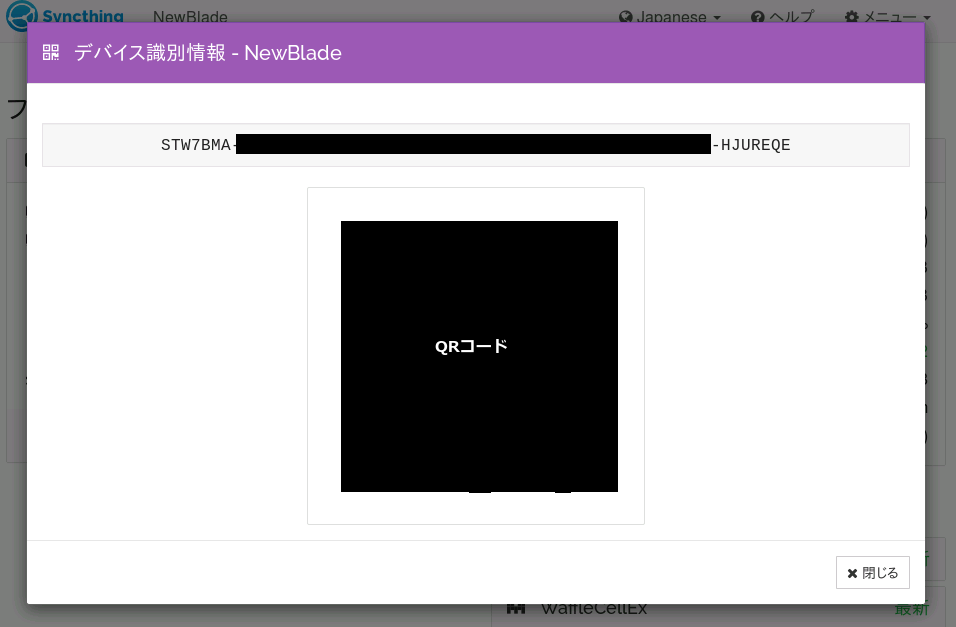This screenshot has width=956, height=627.
Task: Click the green 最新 status link for WaffleCellEx
Action: [911, 608]
